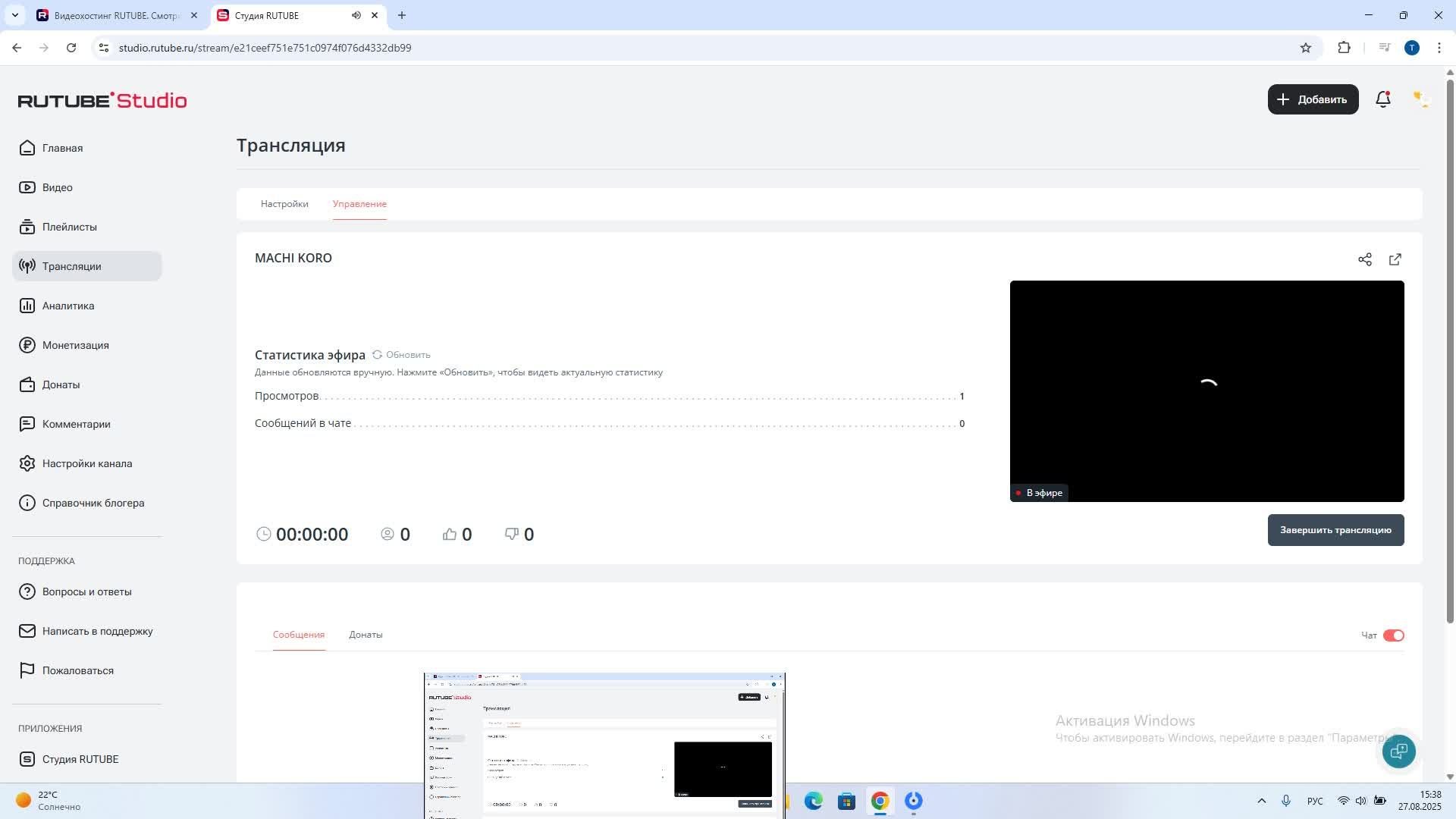Expand the browser tab search dropdown
Viewport: 1456px width, 819px height.
tap(14, 15)
